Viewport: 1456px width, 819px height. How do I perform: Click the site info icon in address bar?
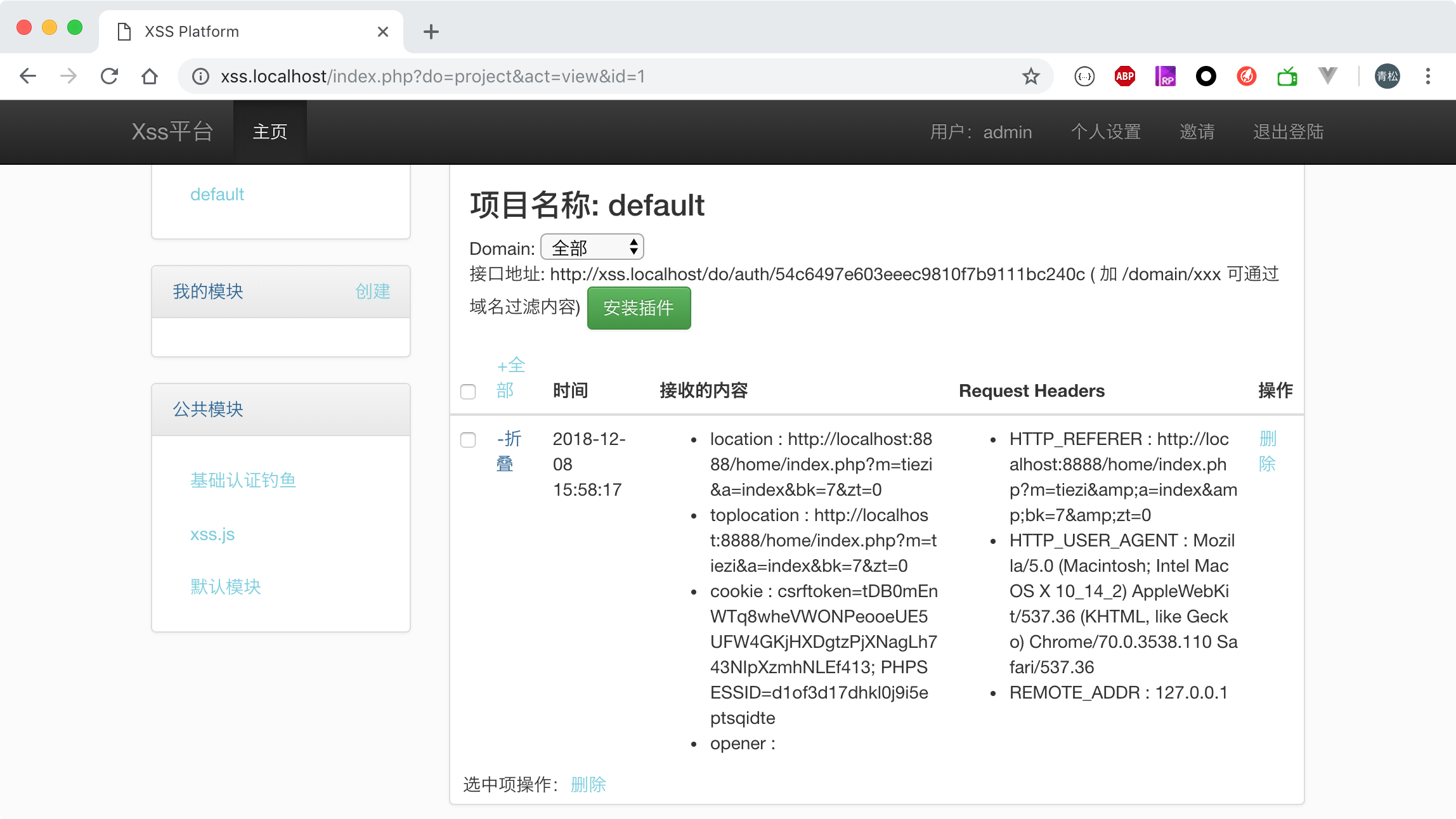click(200, 76)
